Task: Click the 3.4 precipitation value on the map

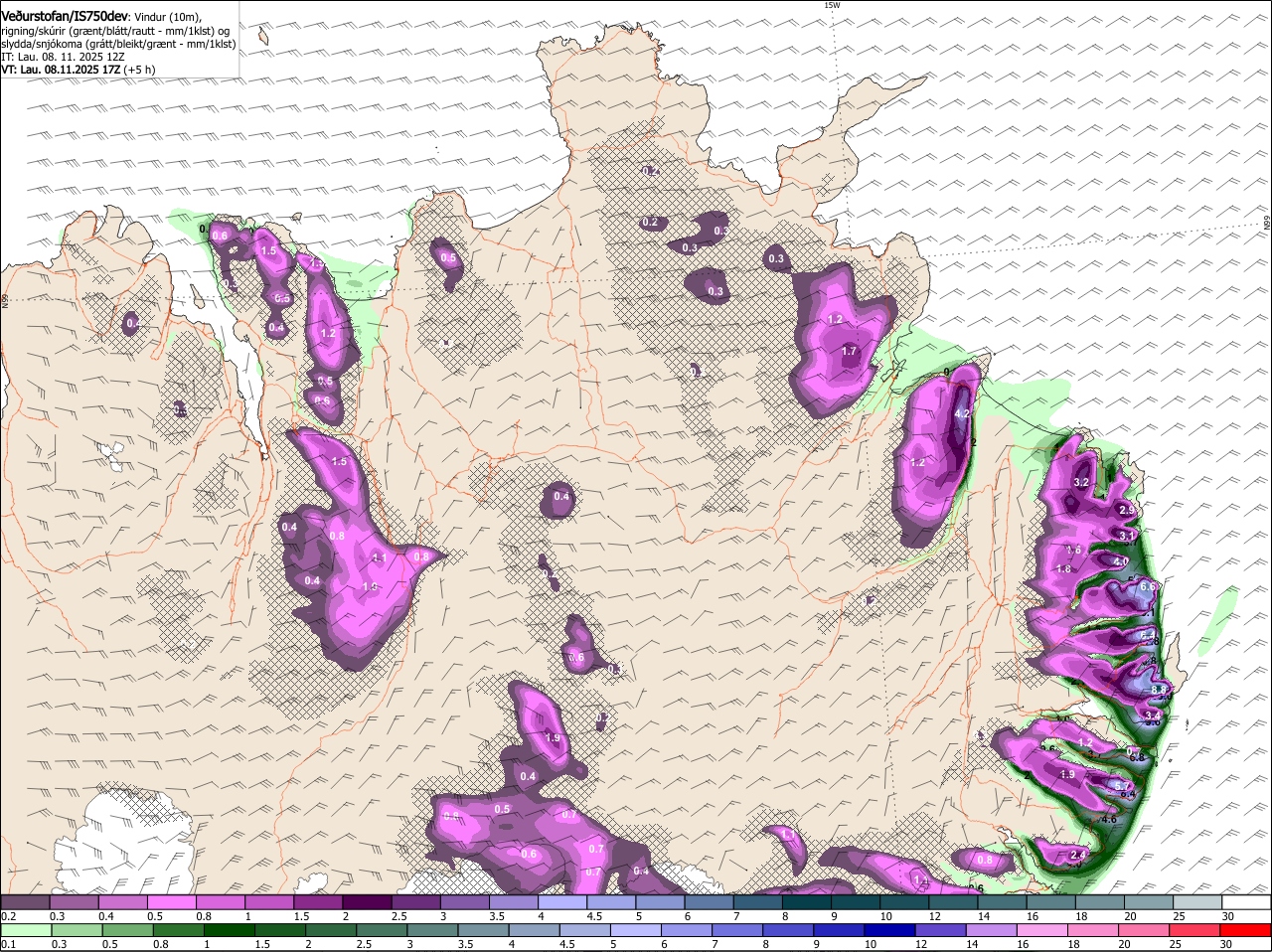Action: click(x=1153, y=714)
